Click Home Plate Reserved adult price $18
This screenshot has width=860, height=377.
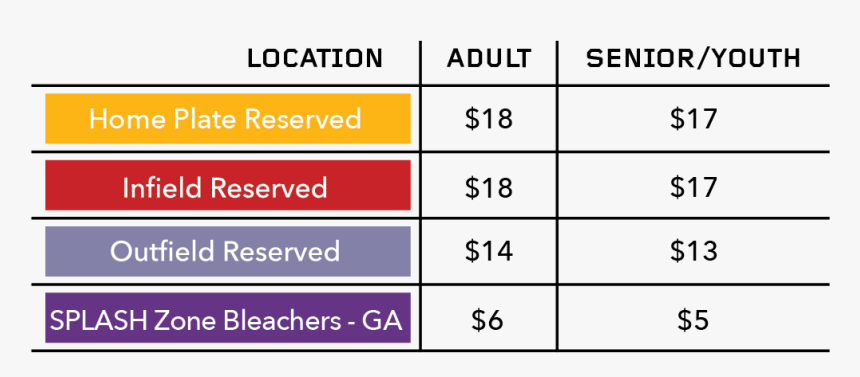point(489,119)
